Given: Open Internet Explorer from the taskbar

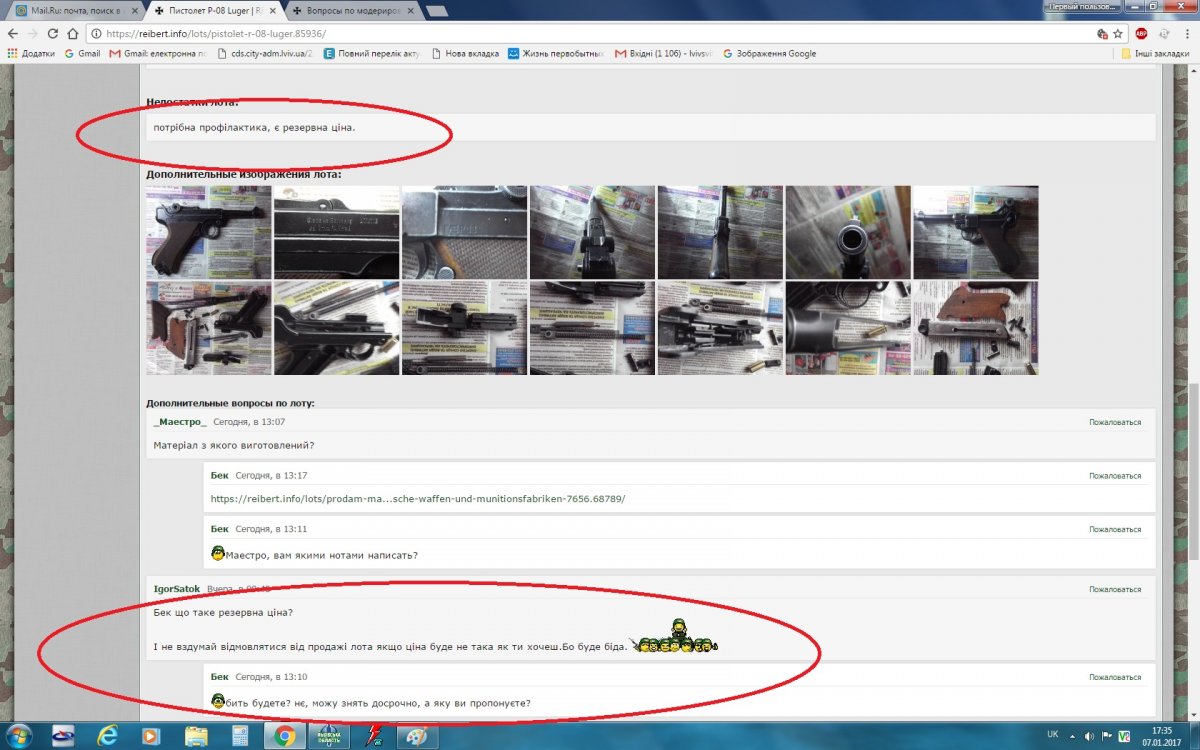Looking at the screenshot, I should [x=108, y=737].
